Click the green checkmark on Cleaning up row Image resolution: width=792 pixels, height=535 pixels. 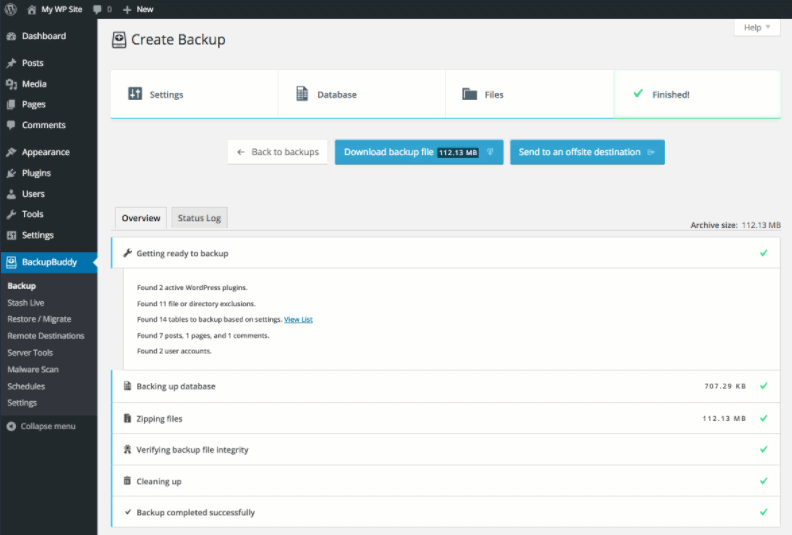(x=764, y=481)
